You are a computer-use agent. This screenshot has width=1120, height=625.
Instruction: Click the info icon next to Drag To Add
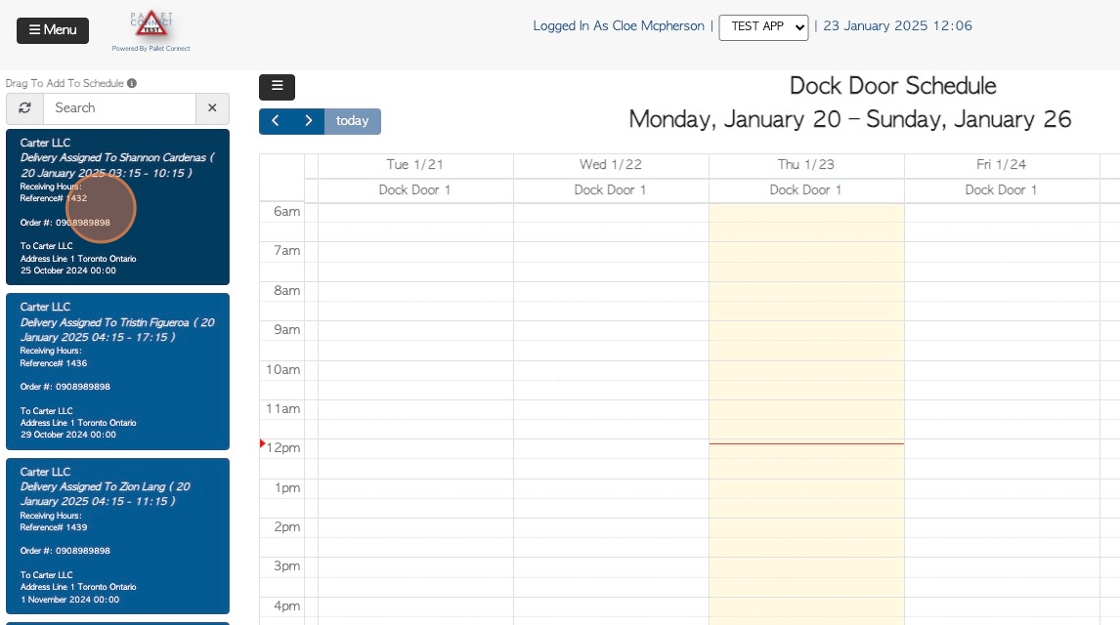coord(132,84)
